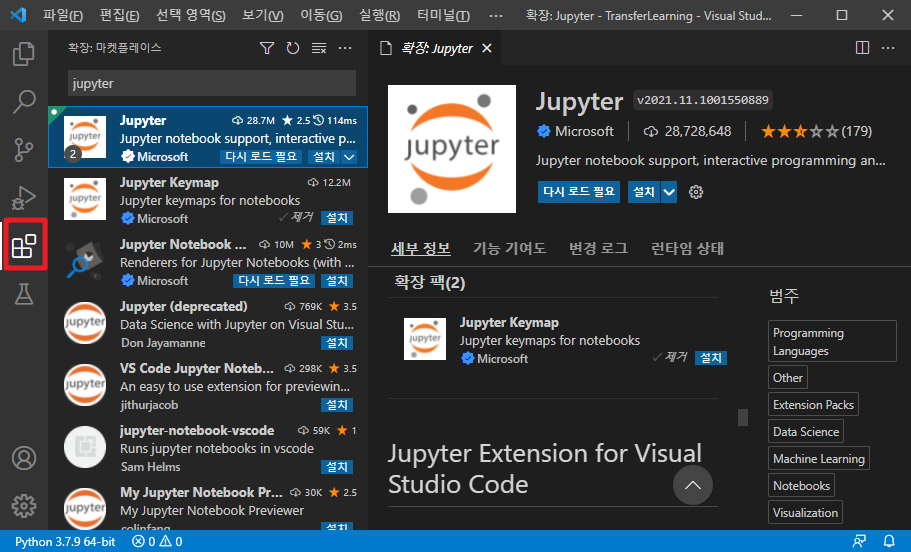Open the Run and Debug view
Image resolution: width=911 pixels, height=552 pixels.
point(24,198)
